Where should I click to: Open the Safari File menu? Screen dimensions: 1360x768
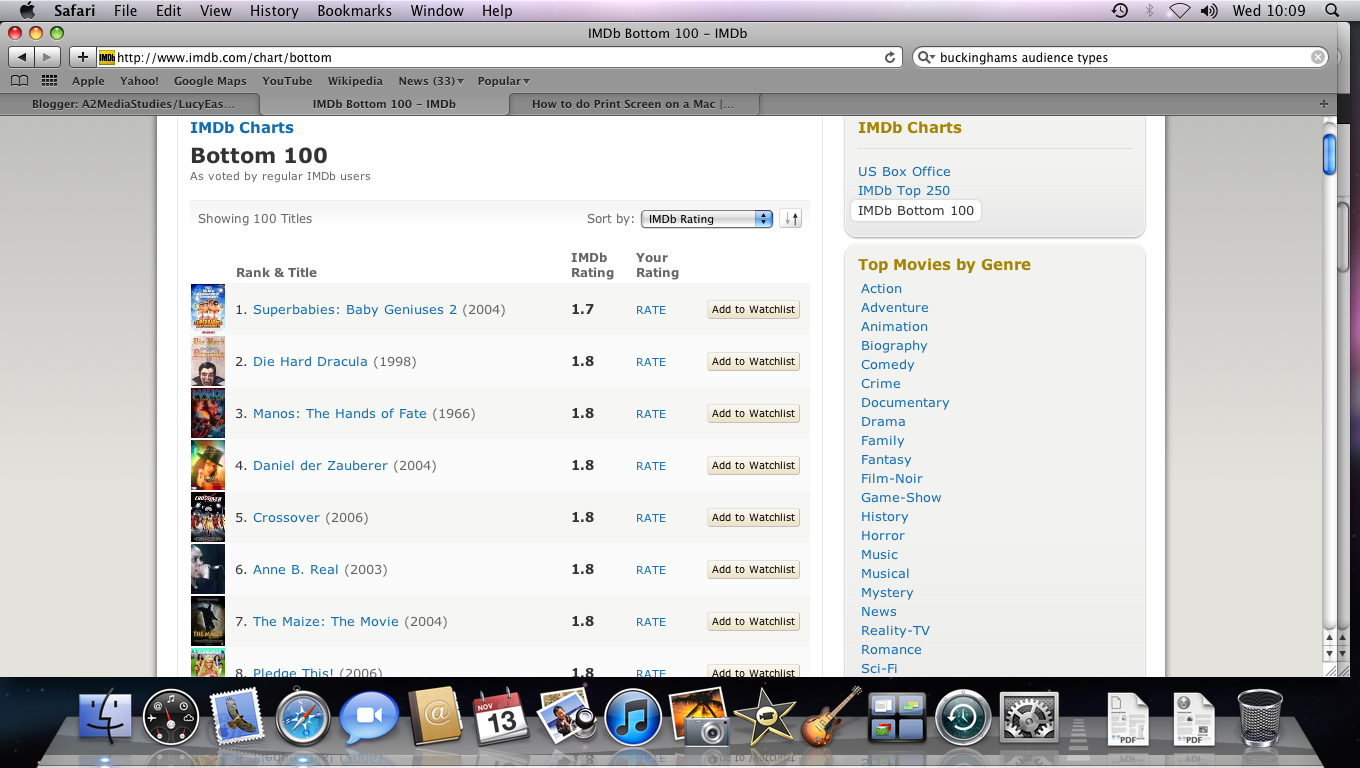pyautogui.click(x=125, y=11)
